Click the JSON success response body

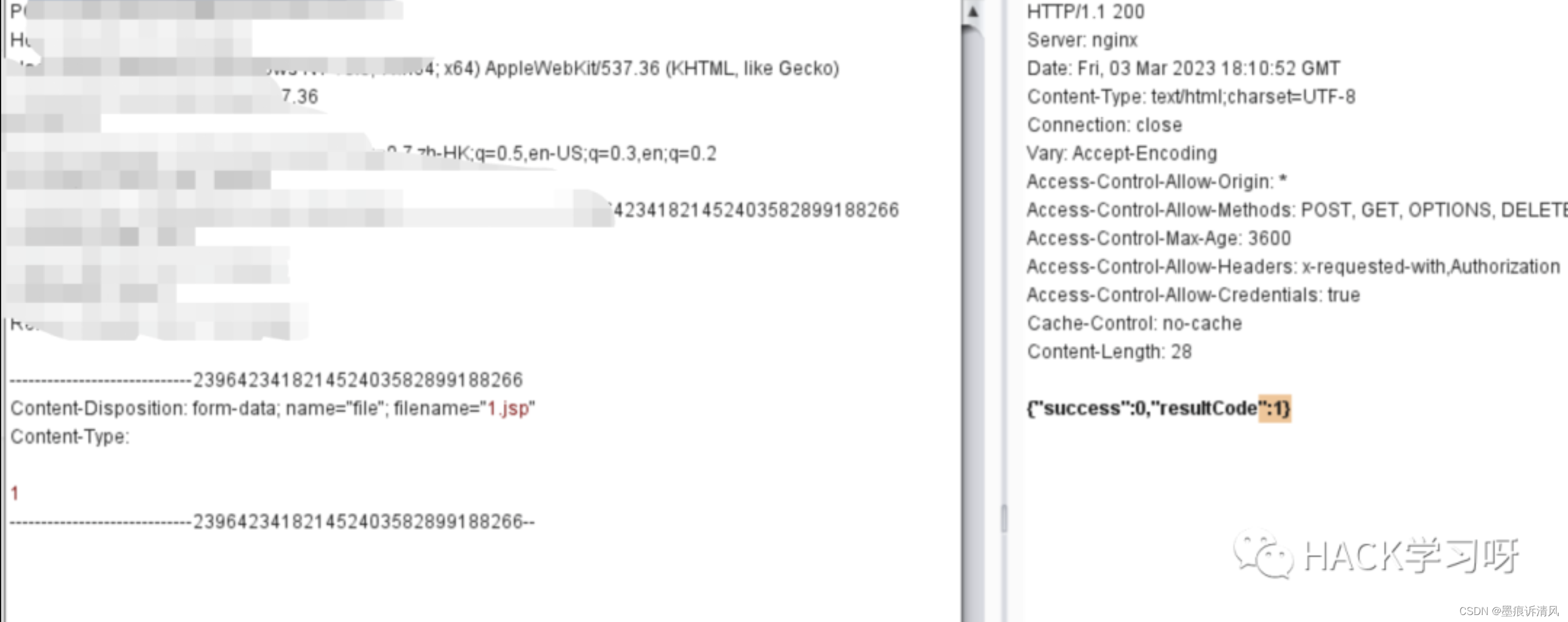1158,408
